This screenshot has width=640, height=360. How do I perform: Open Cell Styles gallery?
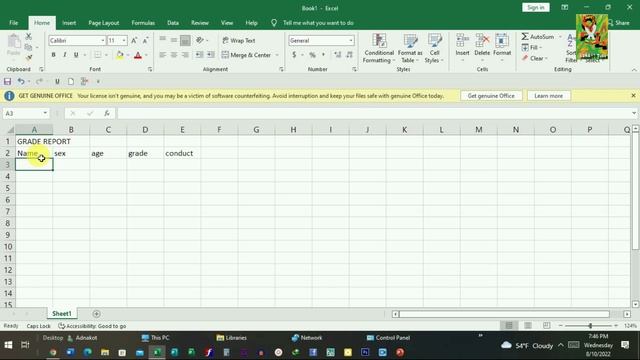click(434, 48)
